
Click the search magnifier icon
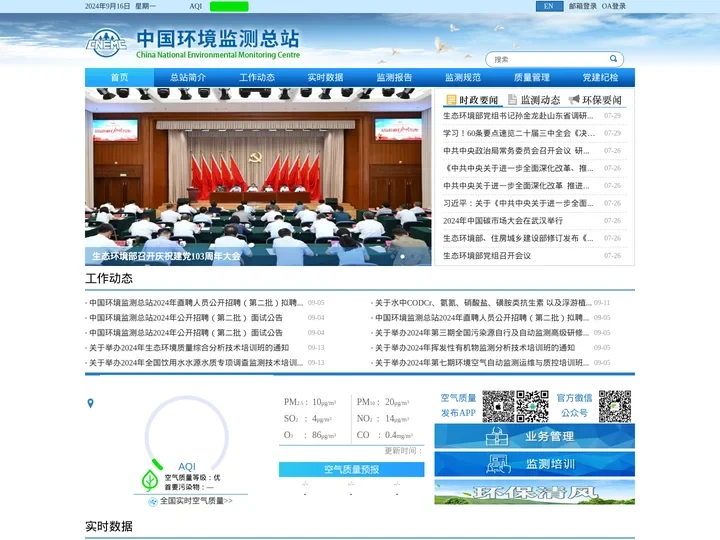(x=613, y=59)
